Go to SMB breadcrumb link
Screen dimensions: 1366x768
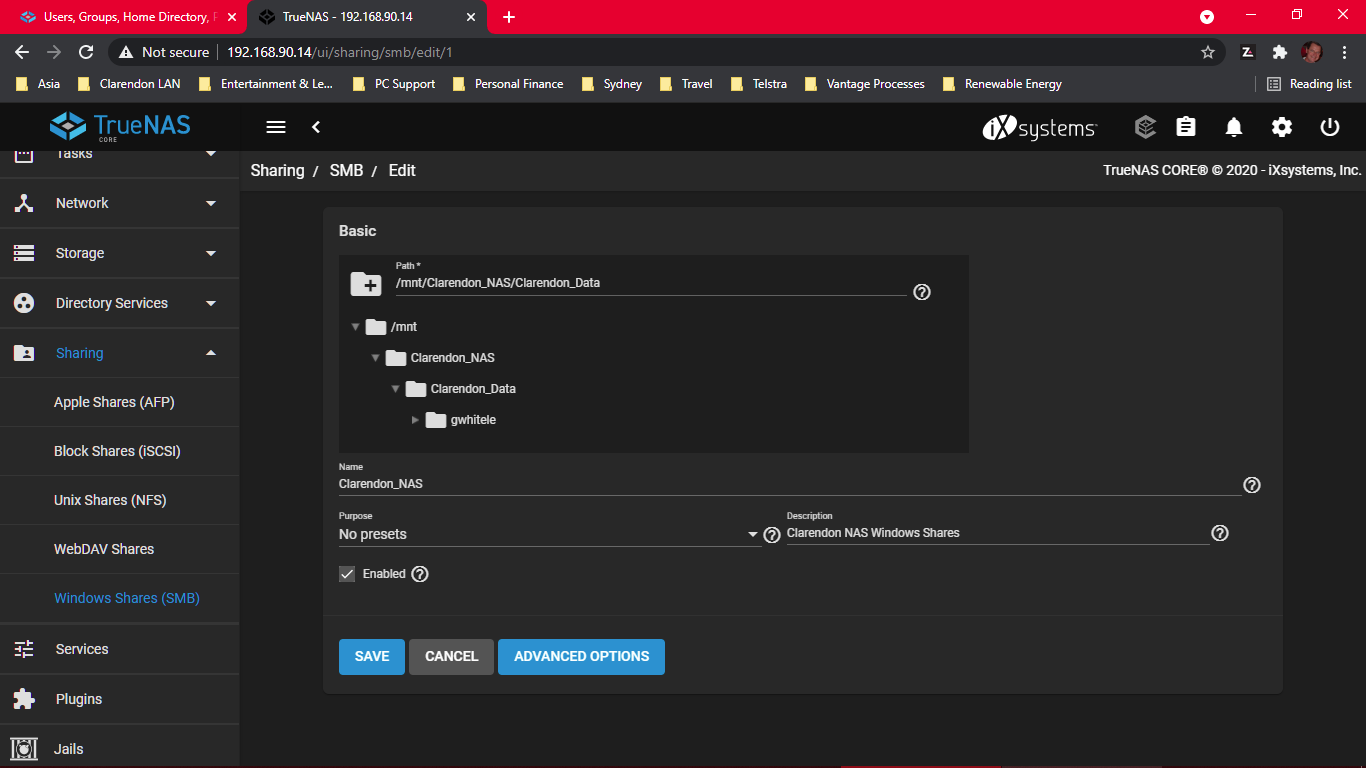tap(346, 171)
